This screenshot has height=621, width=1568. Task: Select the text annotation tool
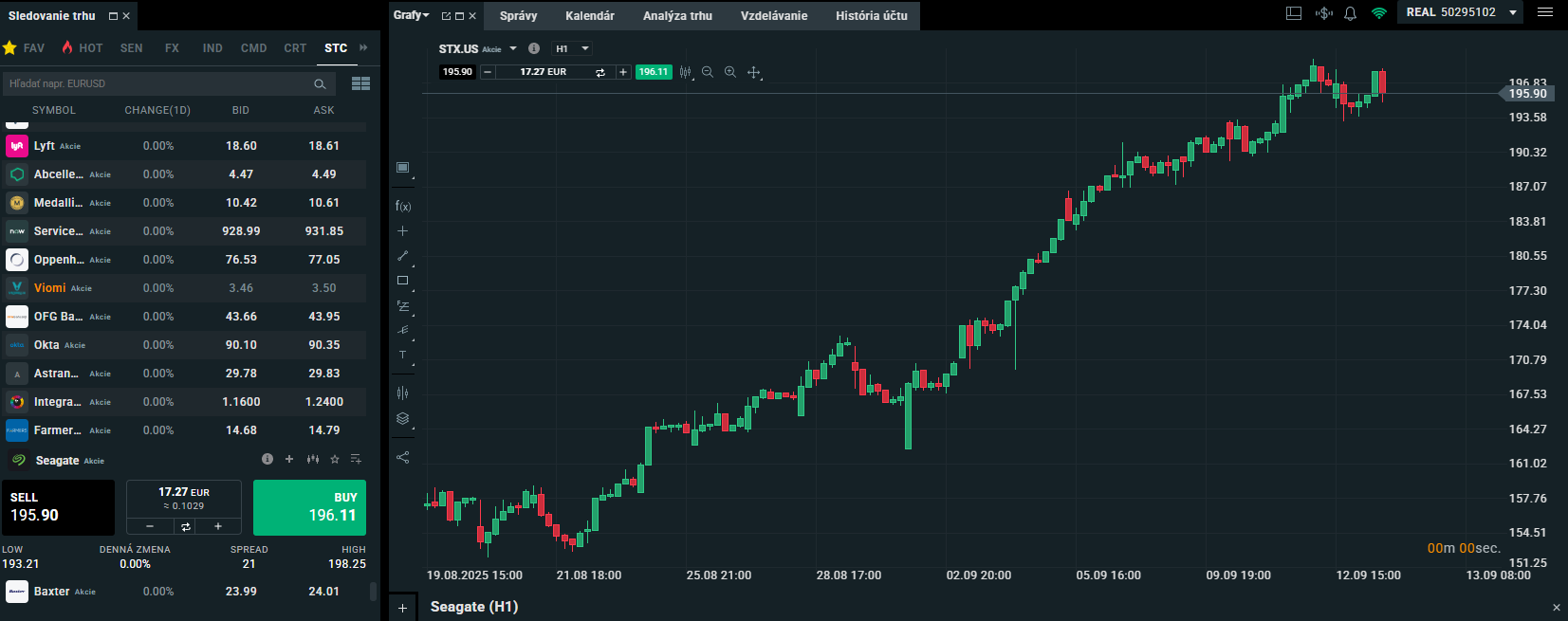403,356
